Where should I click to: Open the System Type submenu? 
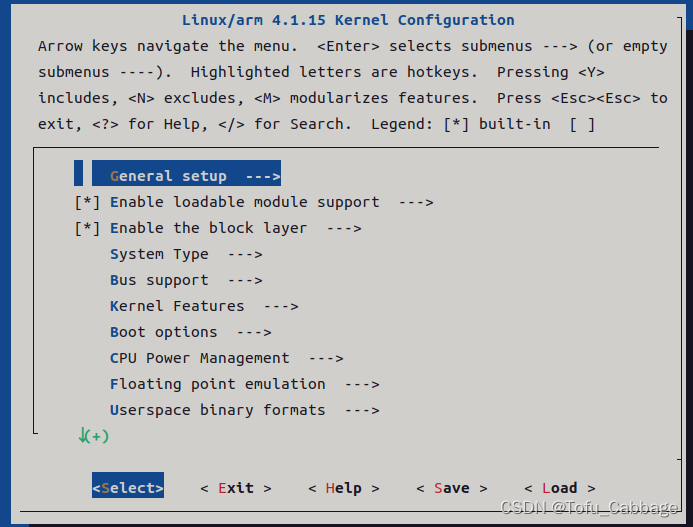coord(186,254)
